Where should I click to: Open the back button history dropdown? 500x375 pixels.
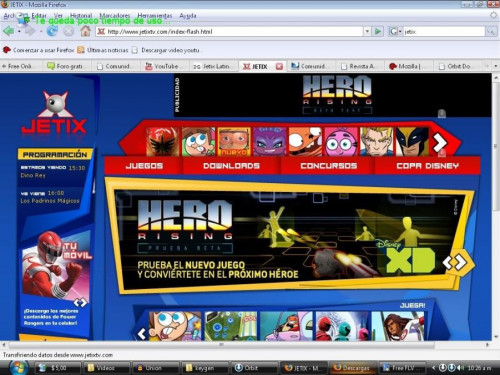coord(19,32)
